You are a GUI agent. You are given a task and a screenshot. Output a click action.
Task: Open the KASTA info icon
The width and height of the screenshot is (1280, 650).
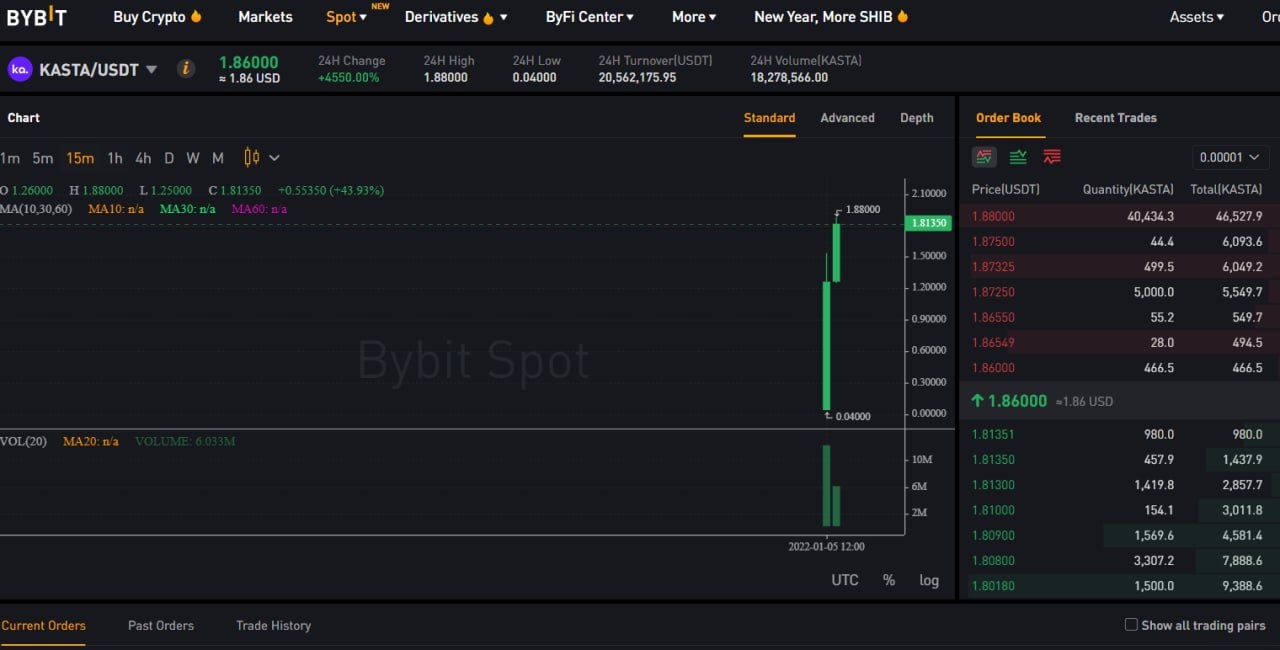(185, 69)
